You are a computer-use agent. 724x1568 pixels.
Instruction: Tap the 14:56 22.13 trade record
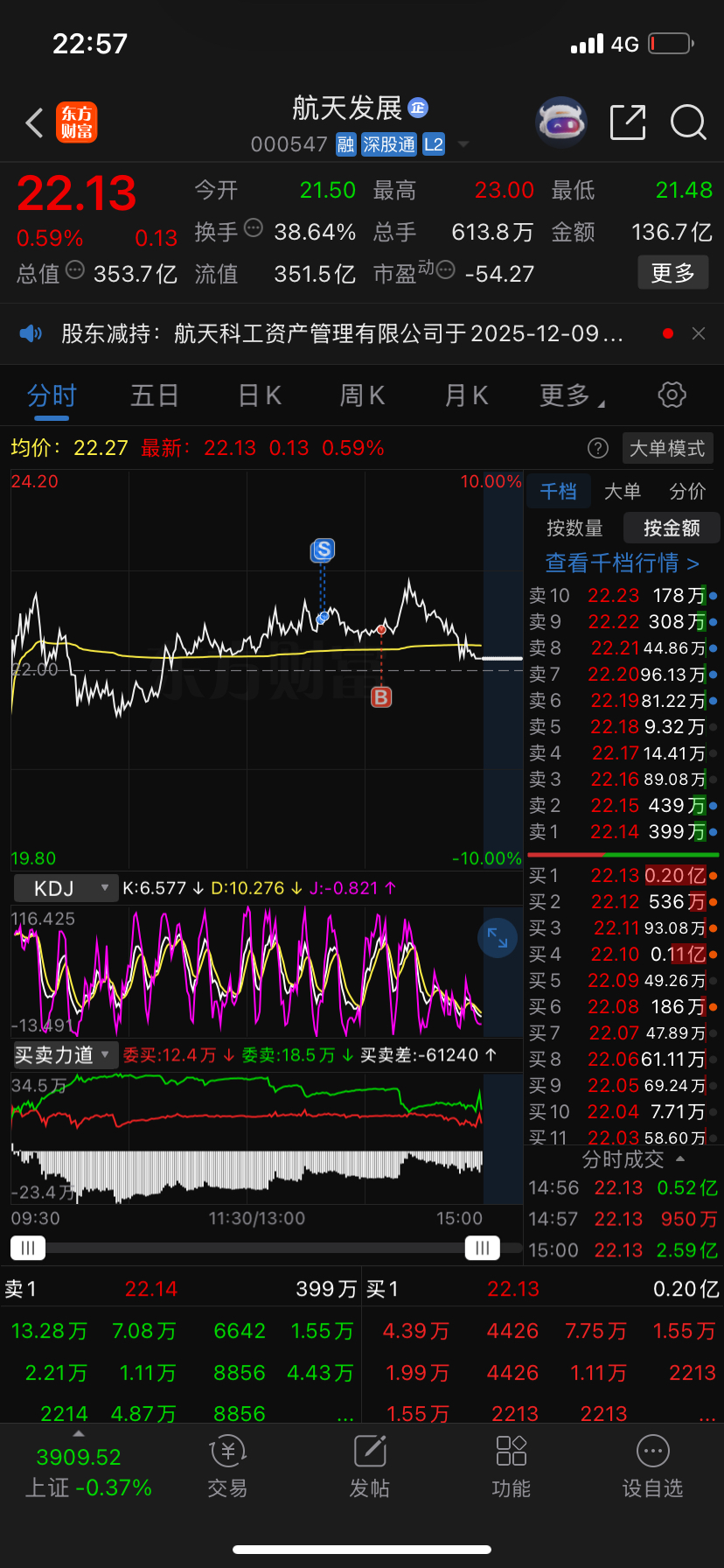point(623,1188)
